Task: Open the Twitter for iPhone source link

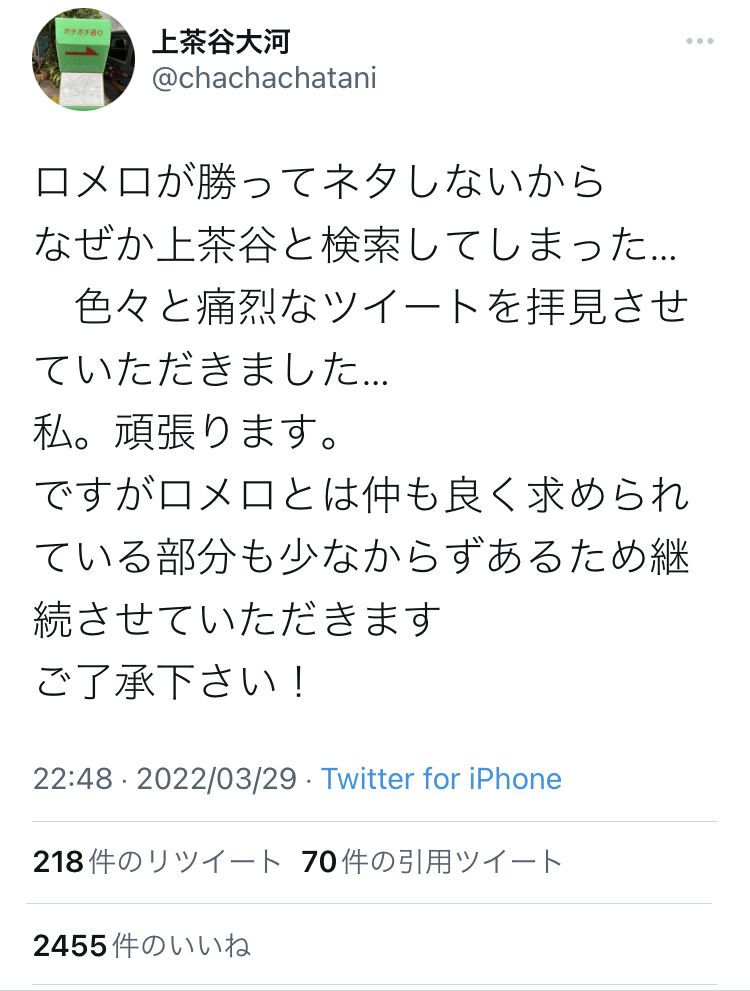Action: (441, 779)
